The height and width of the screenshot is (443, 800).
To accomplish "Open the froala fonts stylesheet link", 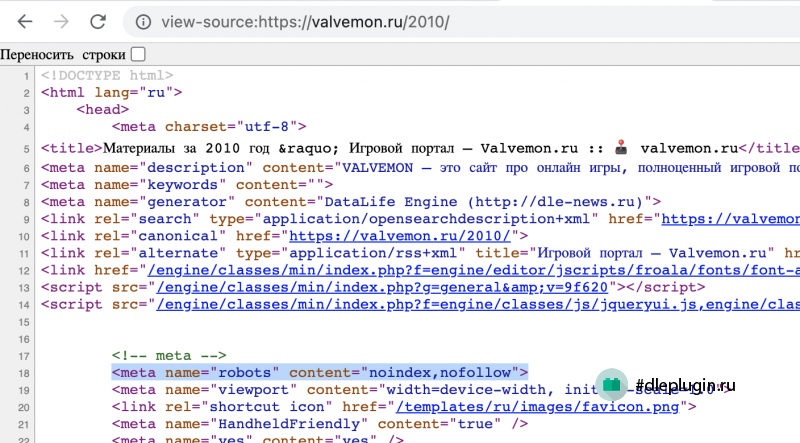I will [x=473, y=270].
